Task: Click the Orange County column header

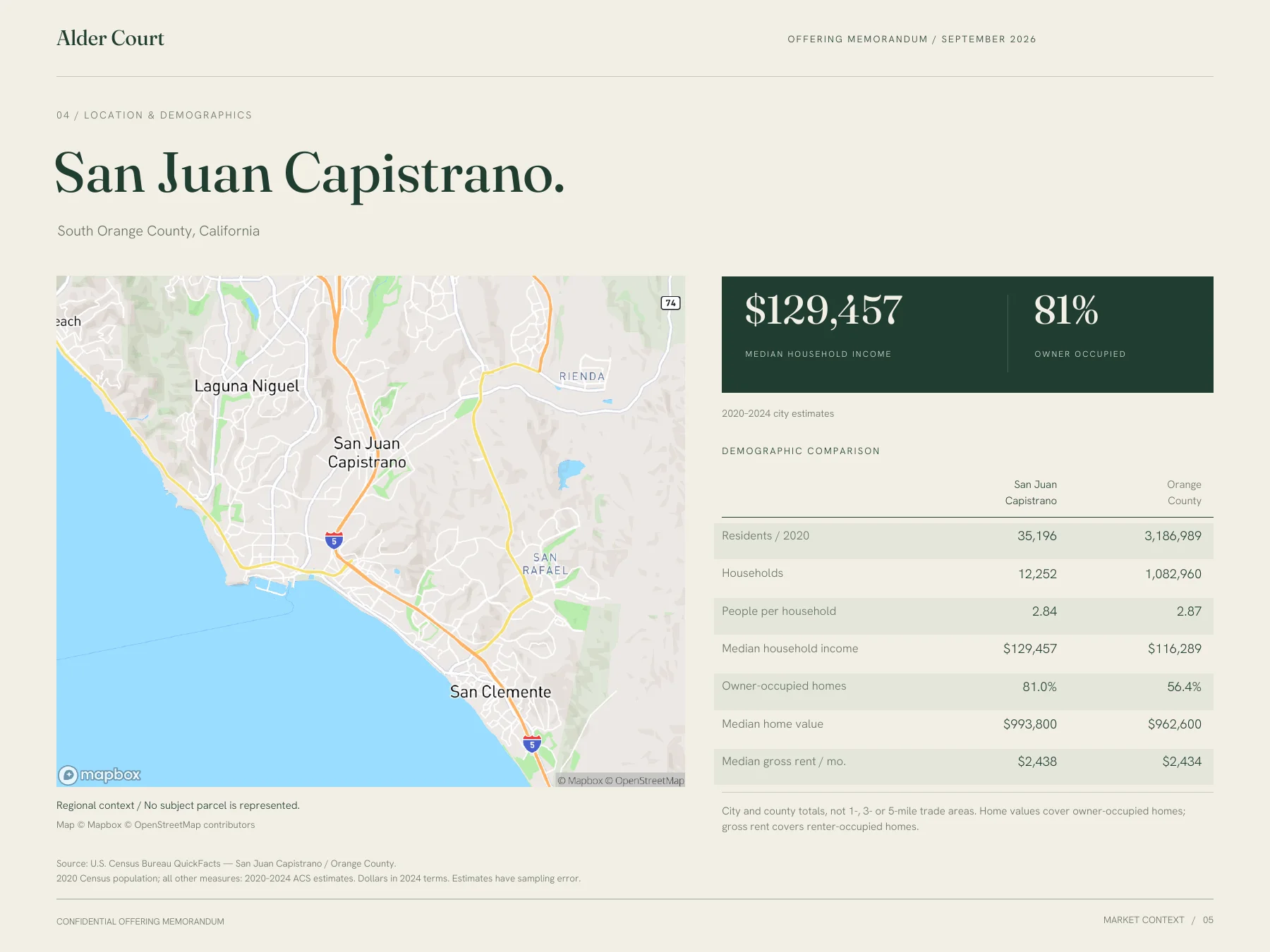Action: click(1184, 493)
